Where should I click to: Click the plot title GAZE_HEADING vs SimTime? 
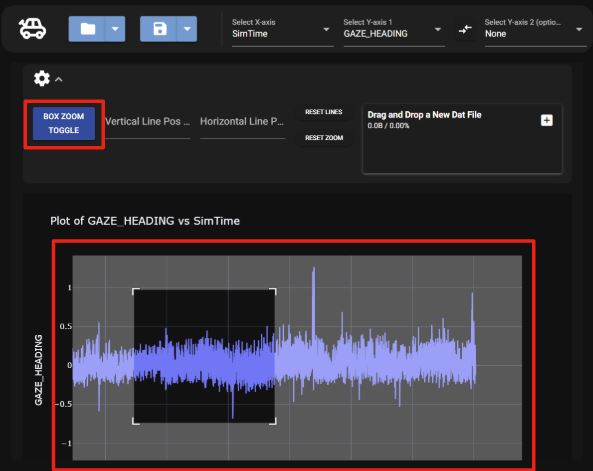[x=145, y=221]
